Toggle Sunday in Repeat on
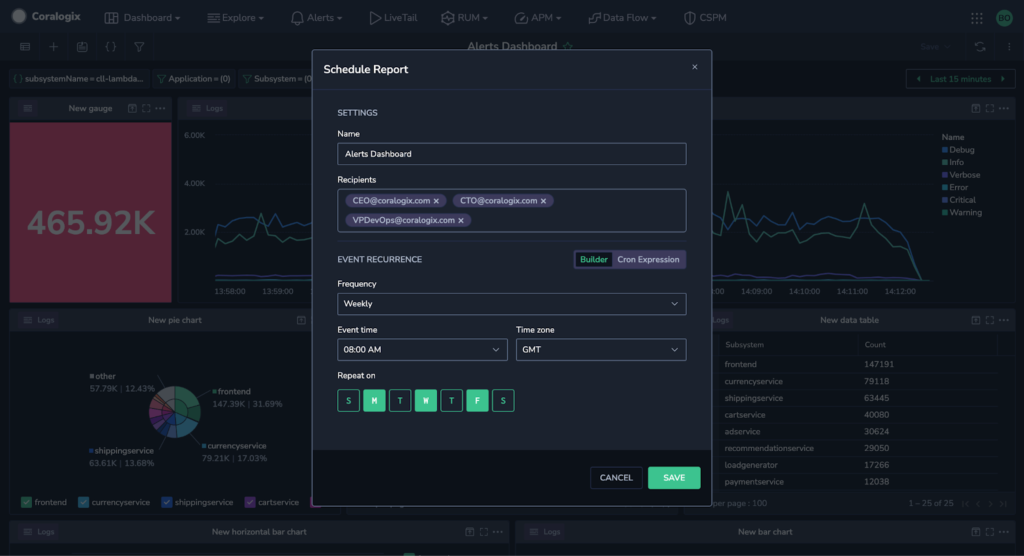 point(349,401)
